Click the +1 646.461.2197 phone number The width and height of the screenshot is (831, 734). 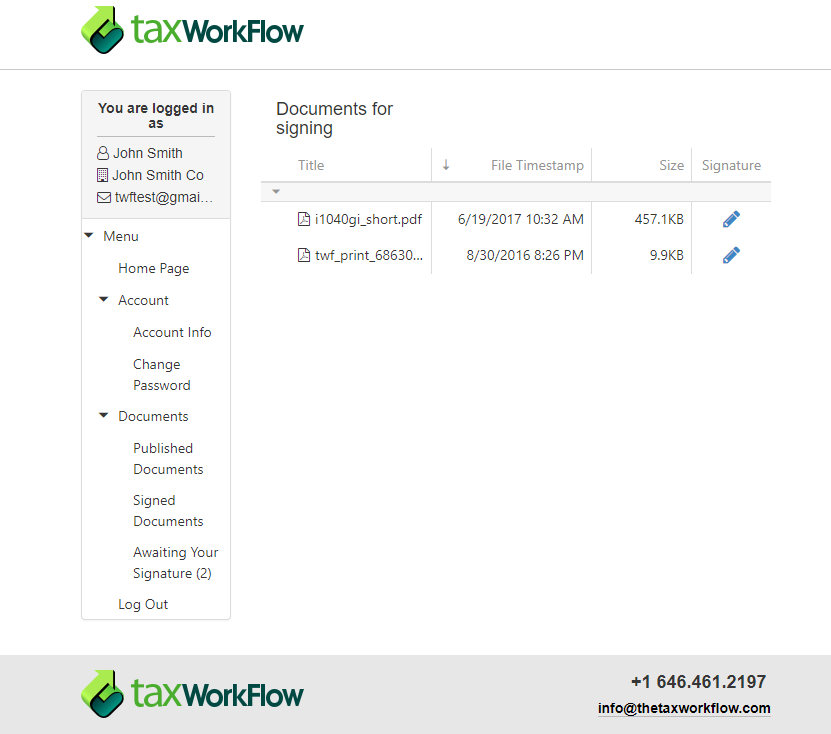699,682
